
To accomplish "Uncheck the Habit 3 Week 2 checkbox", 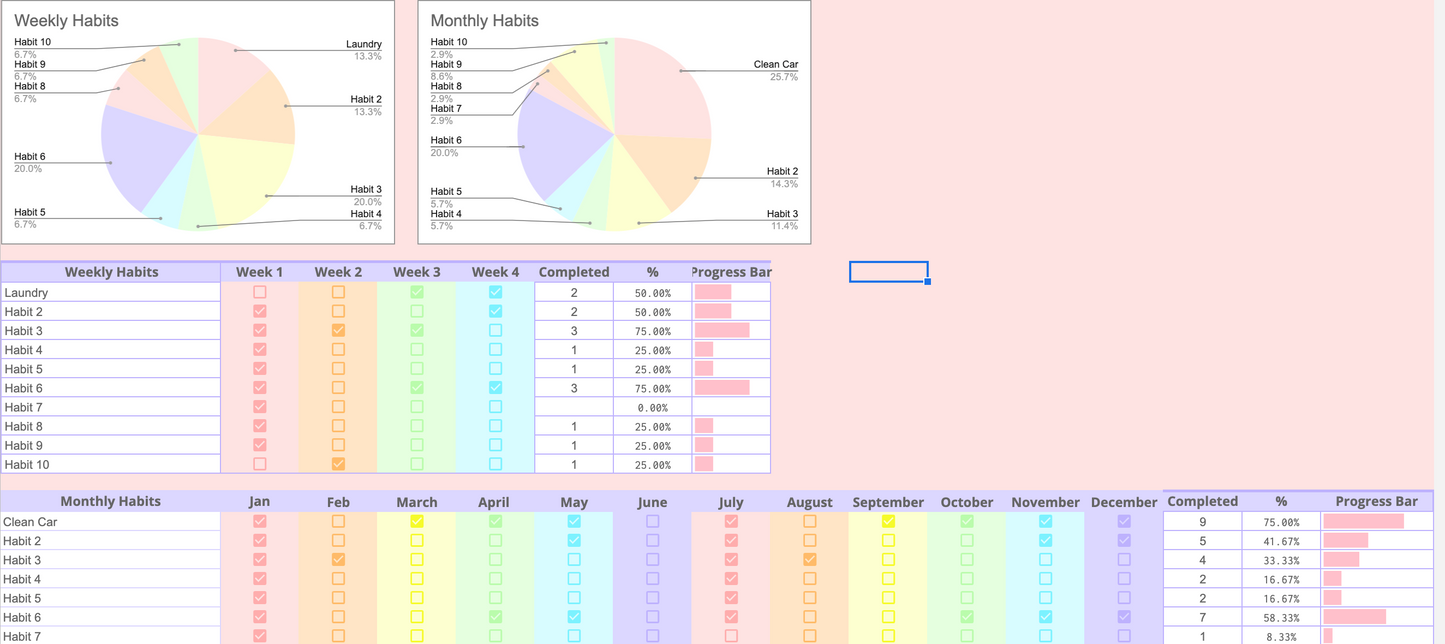I will pyautogui.click(x=338, y=330).
